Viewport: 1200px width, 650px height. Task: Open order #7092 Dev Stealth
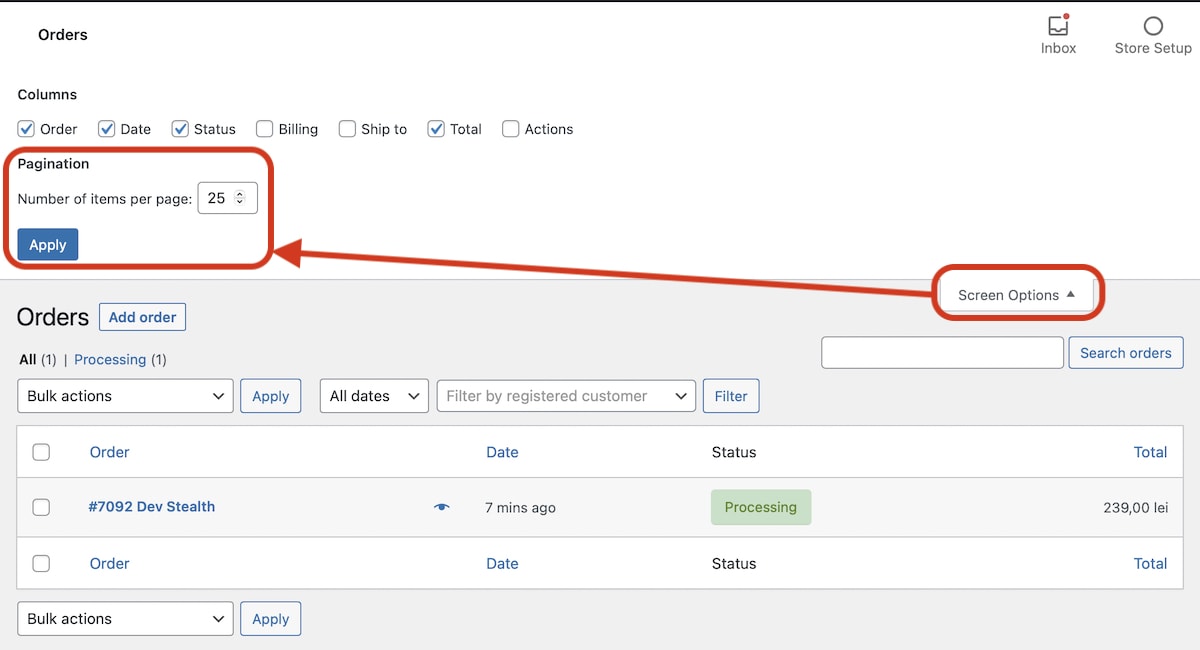pos(151,507)
